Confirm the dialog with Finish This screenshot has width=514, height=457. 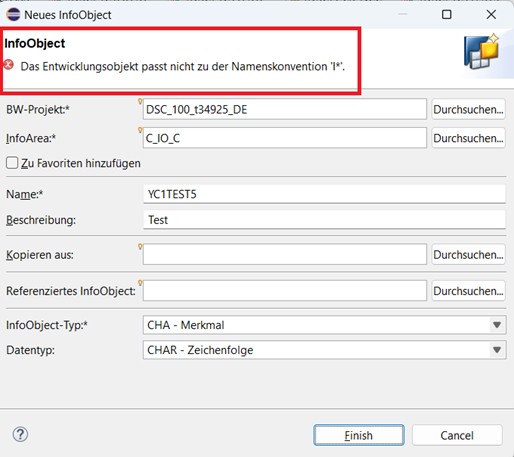point(359,435)
